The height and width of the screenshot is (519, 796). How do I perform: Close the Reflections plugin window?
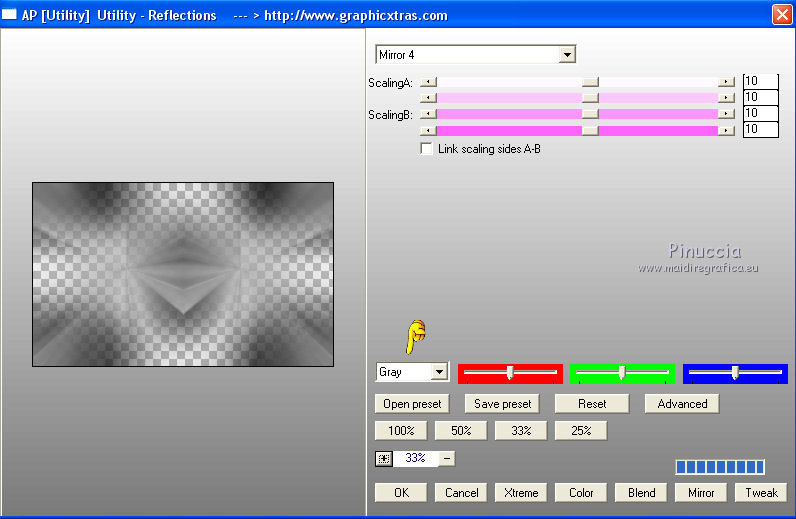tap(782, 14)
